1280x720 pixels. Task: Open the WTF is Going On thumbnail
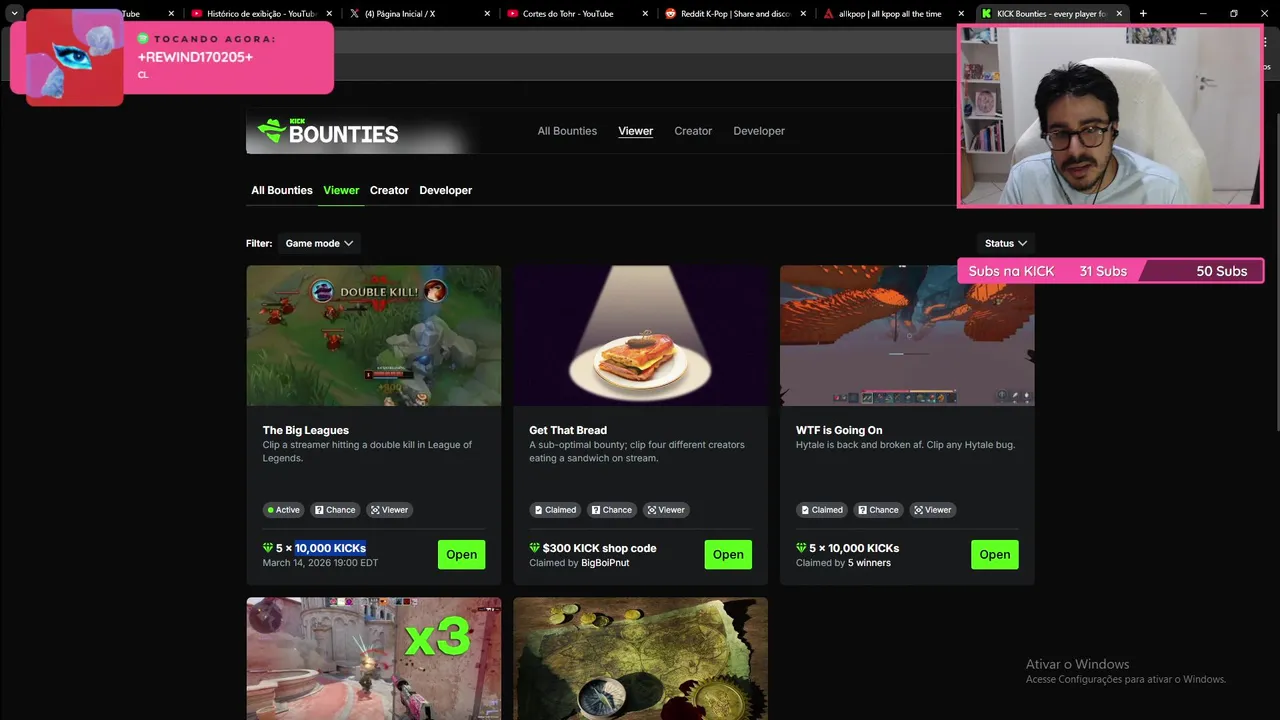point(907,335)
